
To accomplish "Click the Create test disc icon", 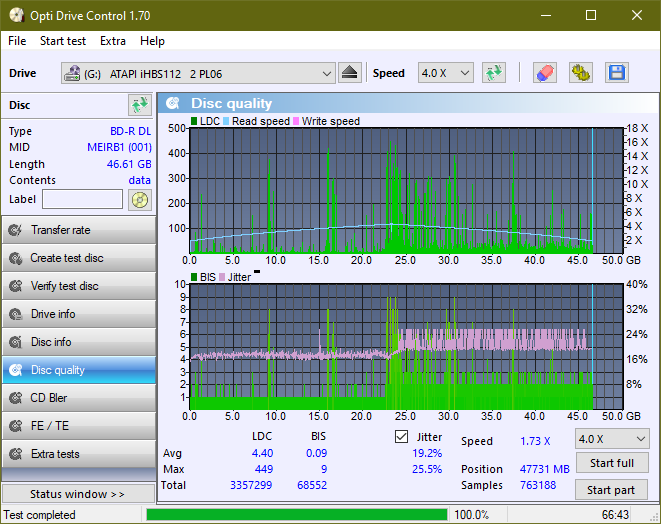I will (x=16, y=258).
